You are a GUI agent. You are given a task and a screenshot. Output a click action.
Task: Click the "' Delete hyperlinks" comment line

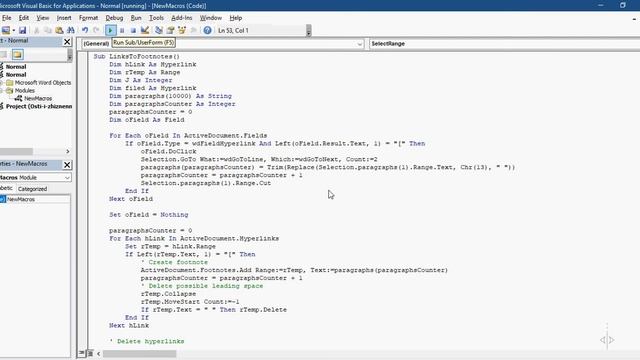[x=147, y=341]
